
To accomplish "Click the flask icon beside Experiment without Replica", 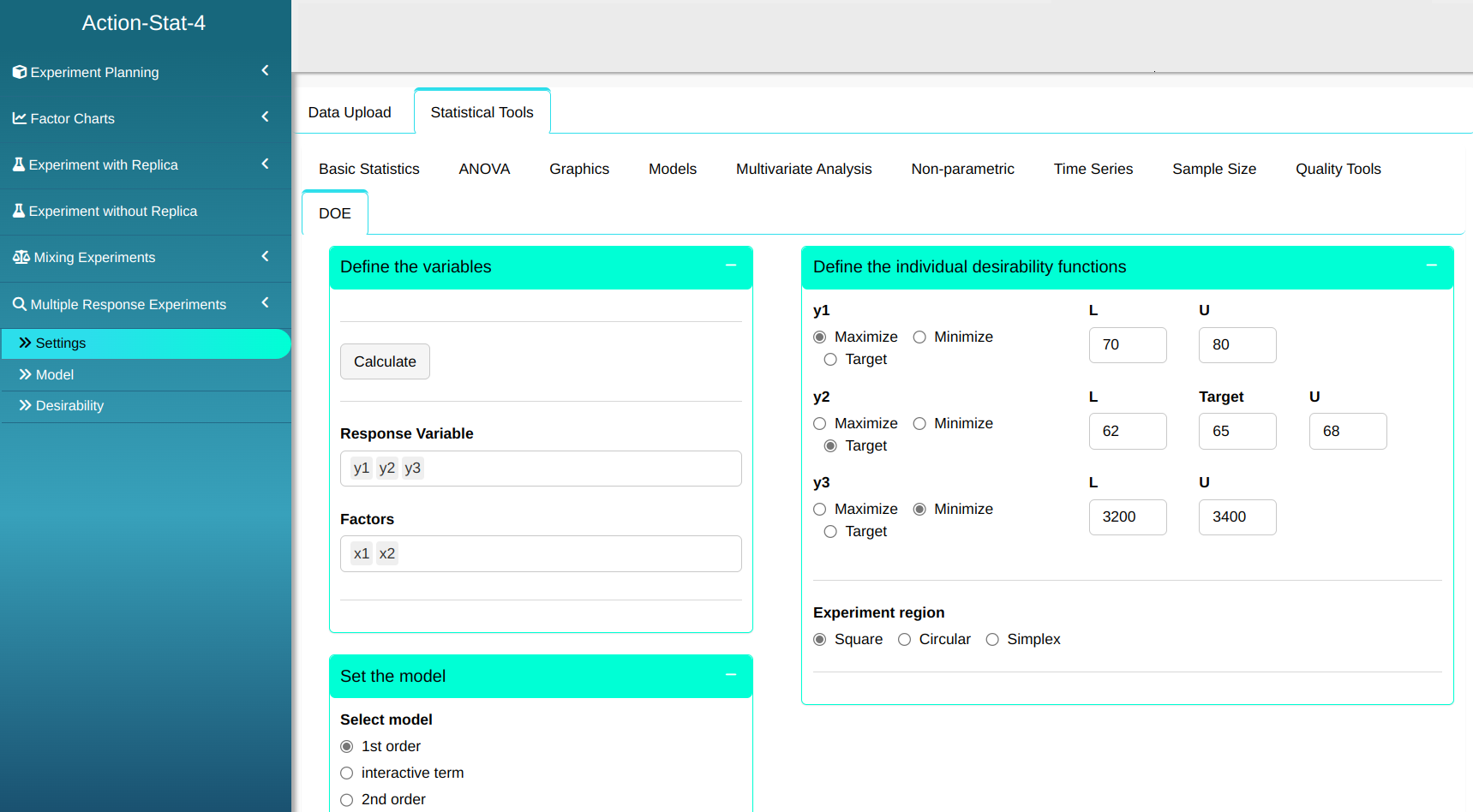I will 19,211.
